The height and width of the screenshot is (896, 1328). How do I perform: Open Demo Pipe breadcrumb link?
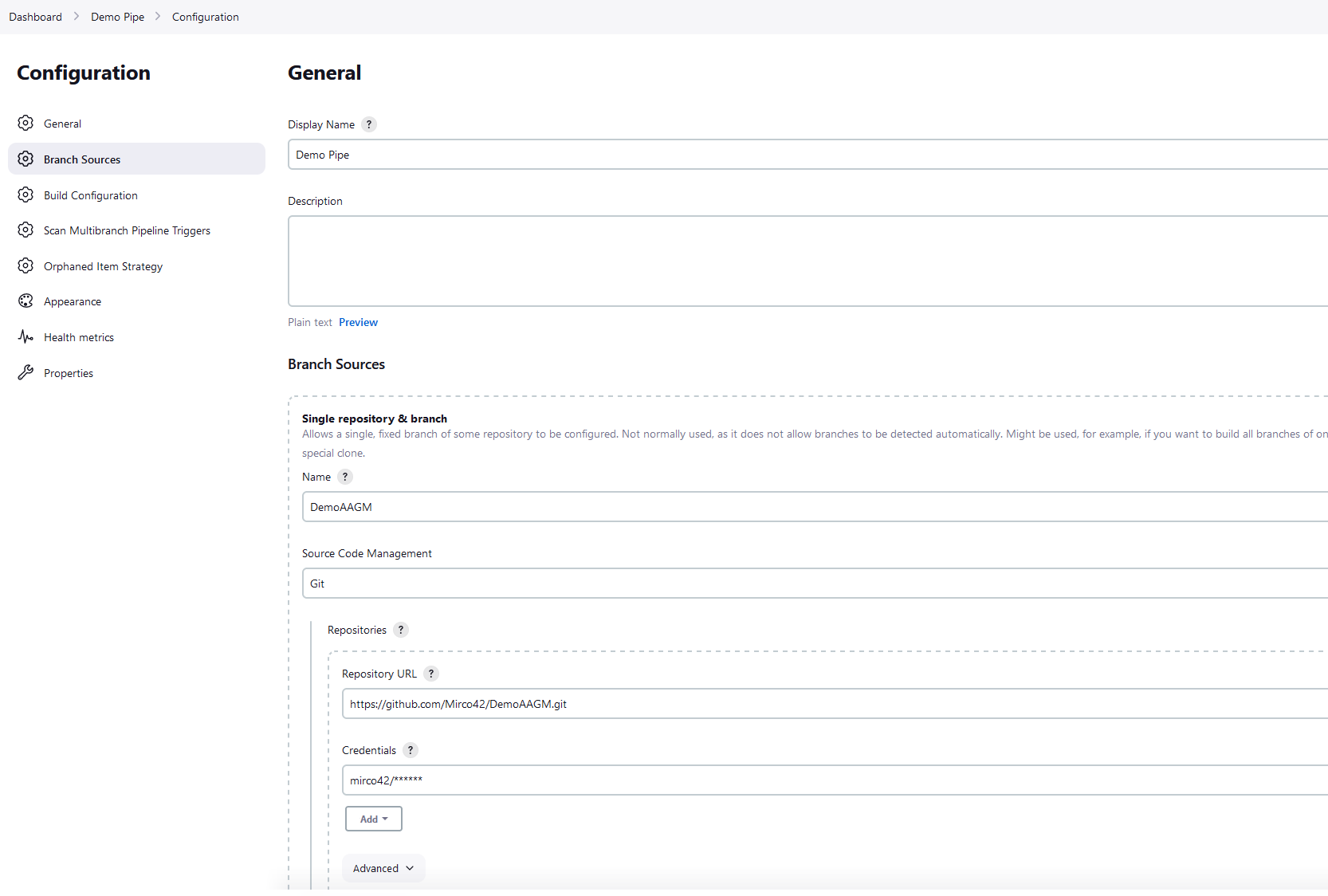point(117,17)
